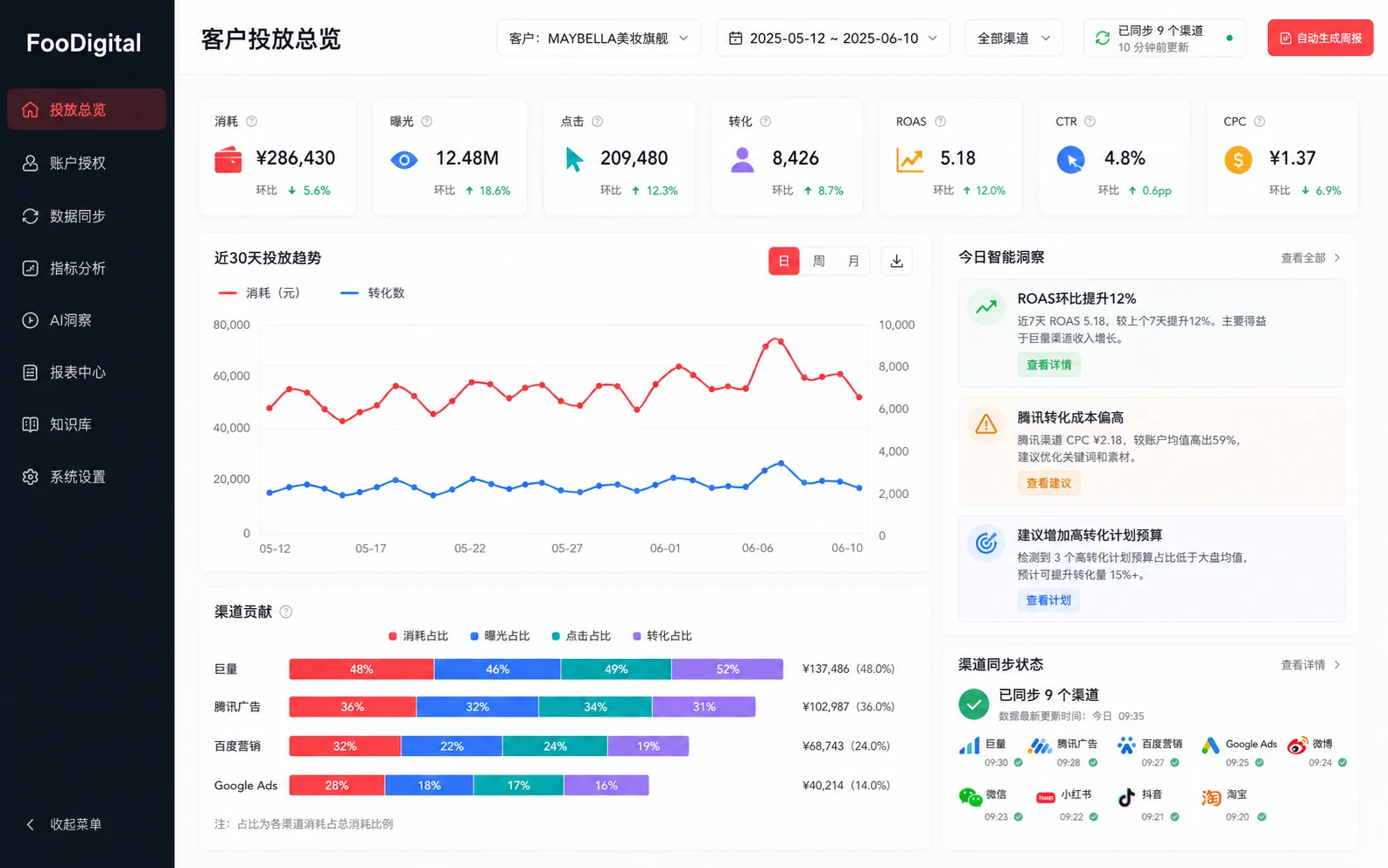
Task: Click 百度营销 teal 24% bar segment
Action: tap(555, 746)
